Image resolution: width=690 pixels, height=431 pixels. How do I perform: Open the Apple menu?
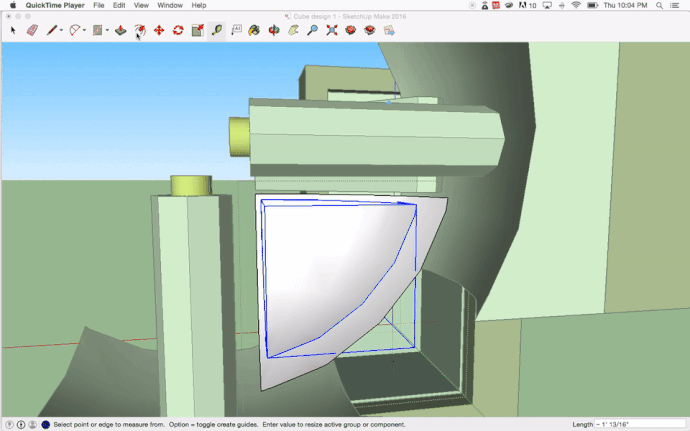pyautogui.click(x=13, y=5)
